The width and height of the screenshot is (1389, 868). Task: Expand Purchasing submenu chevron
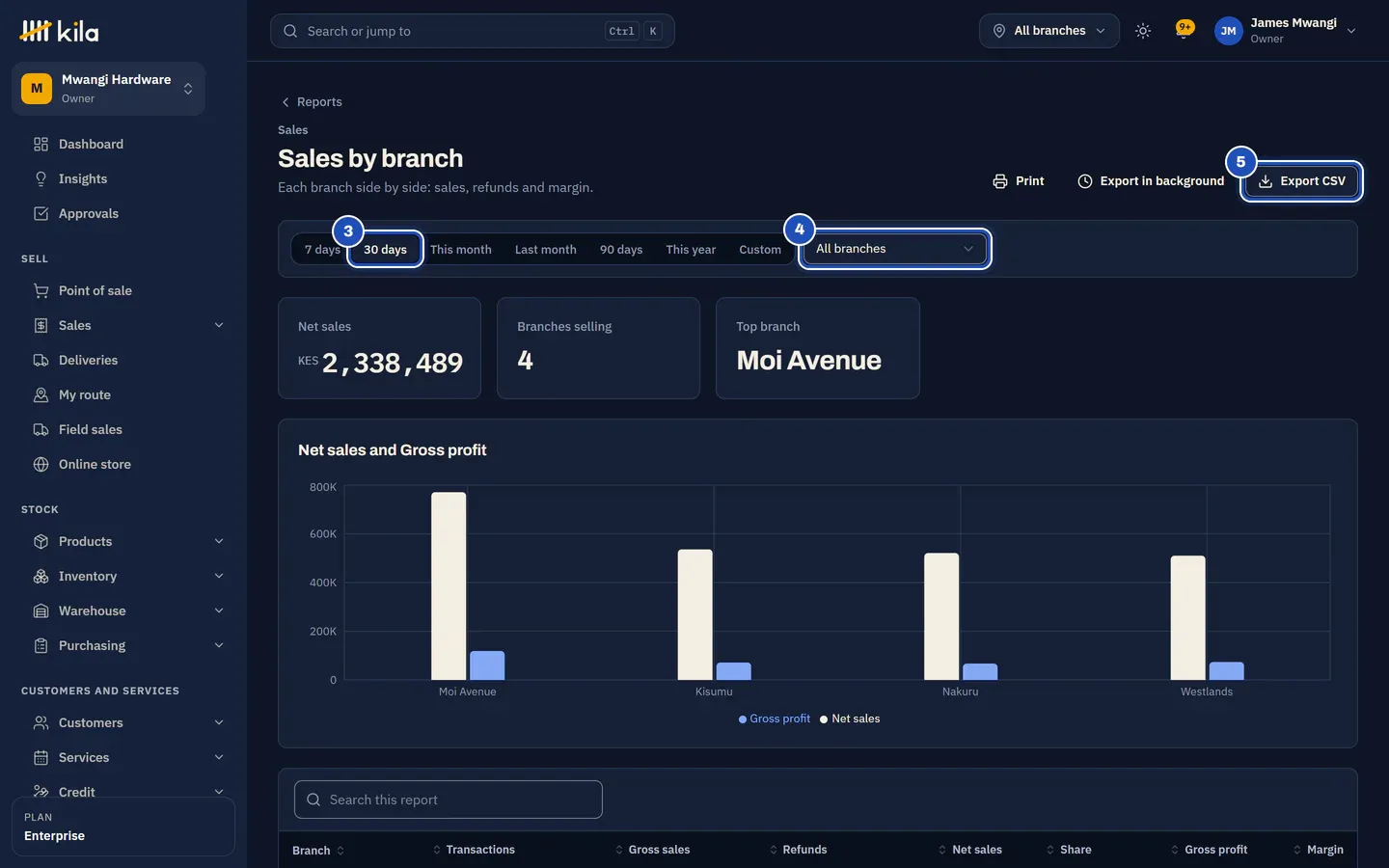[x=219, y=645]
